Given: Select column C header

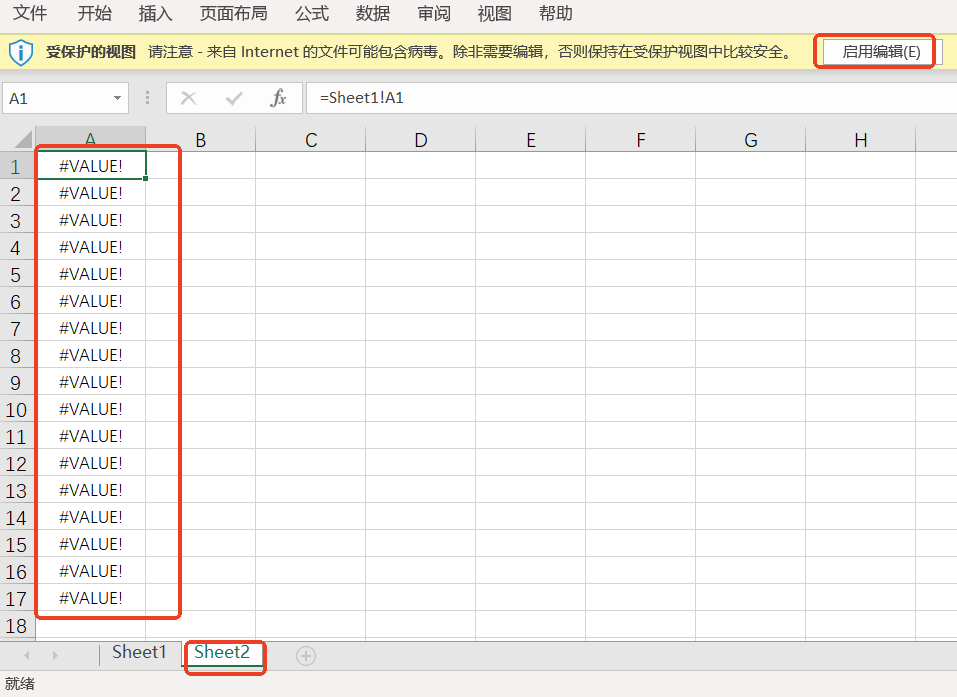Looking at the screenshot, I should point(311,140).
